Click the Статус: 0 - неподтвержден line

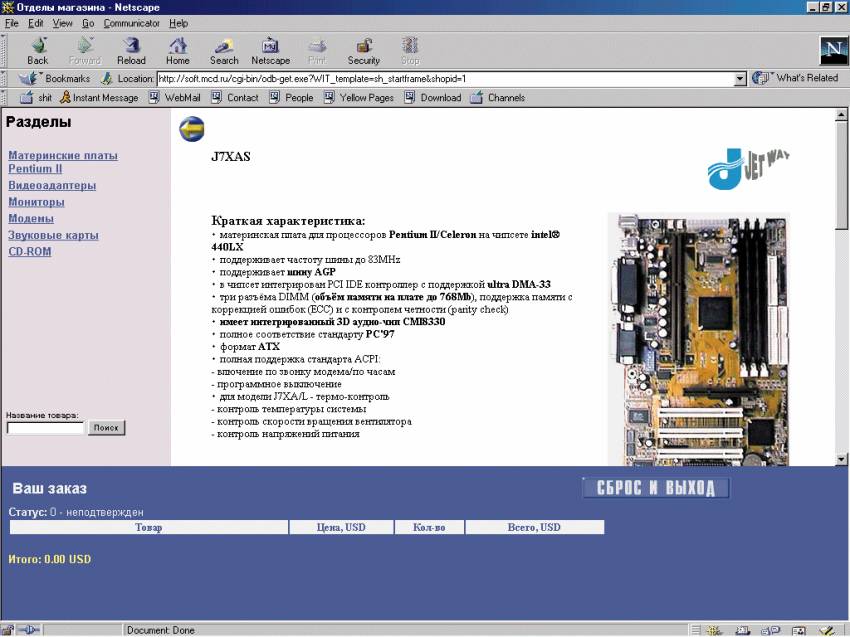[76, 512]
